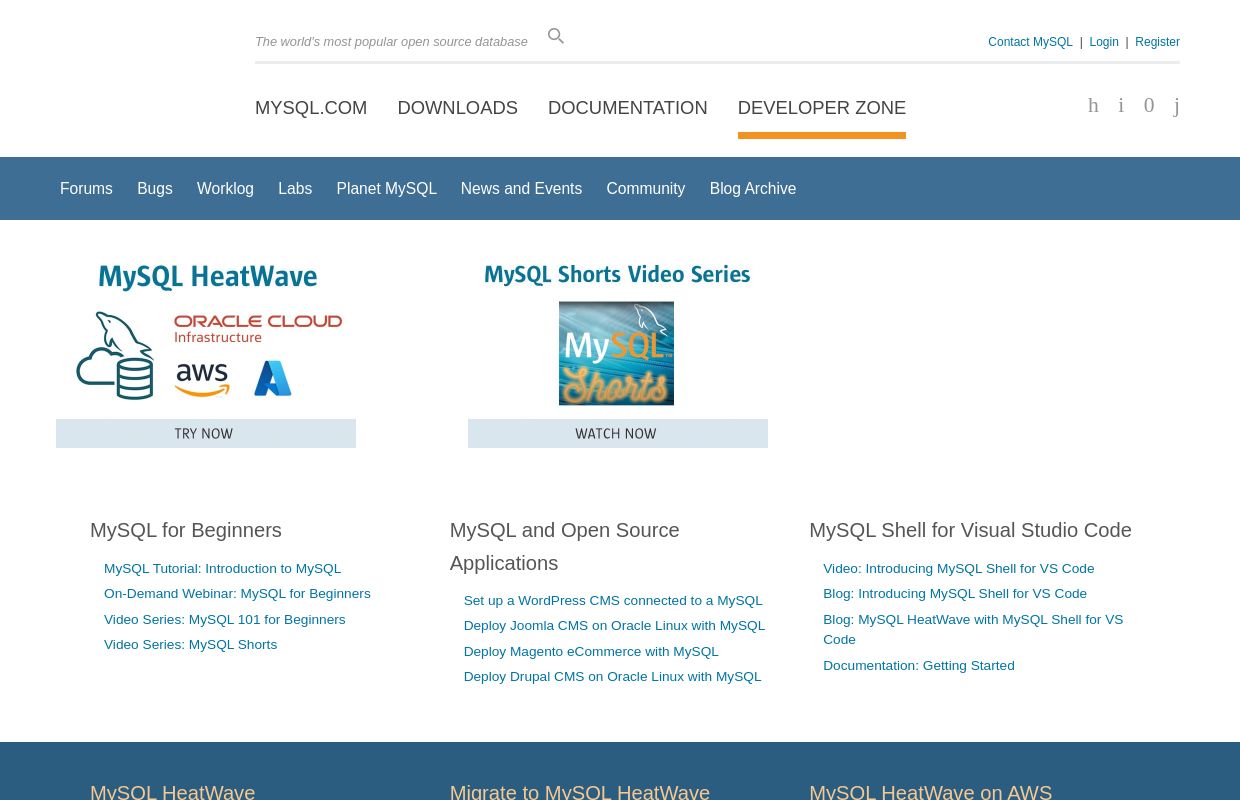
Task: Switch to the Documentation tab
Action: click(x=627, y=107)
